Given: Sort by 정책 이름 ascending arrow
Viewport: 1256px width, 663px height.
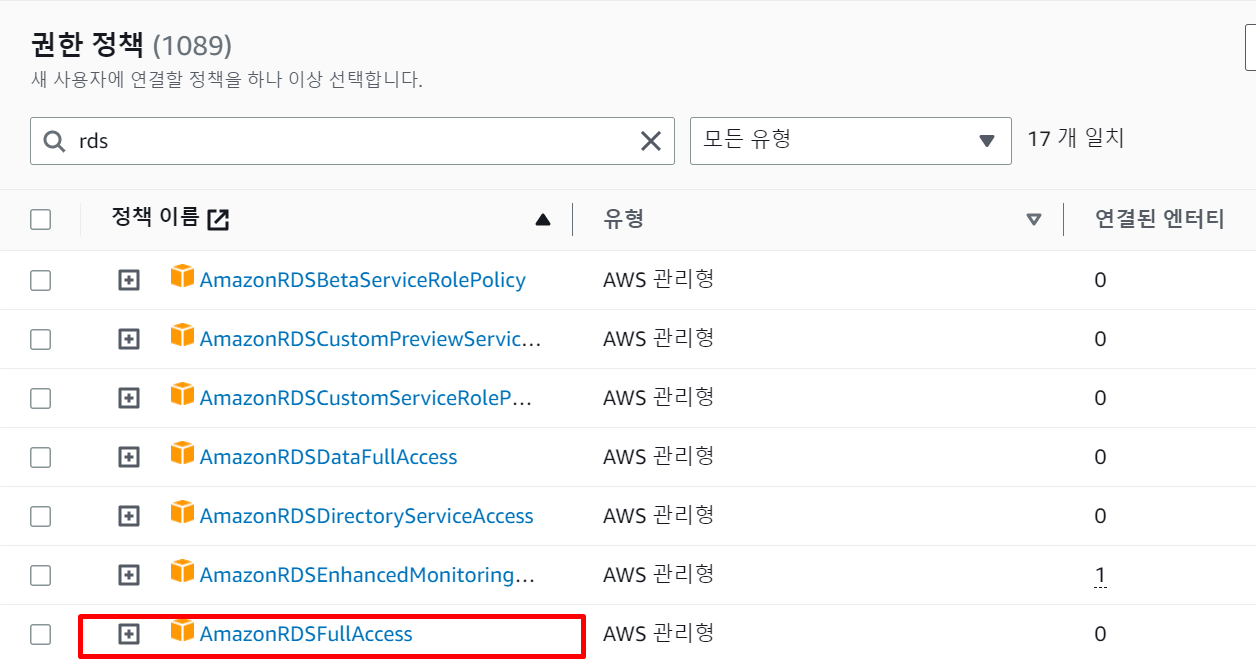Looking at the screenshot, I should pyautogui.click(x=543, y=220).
